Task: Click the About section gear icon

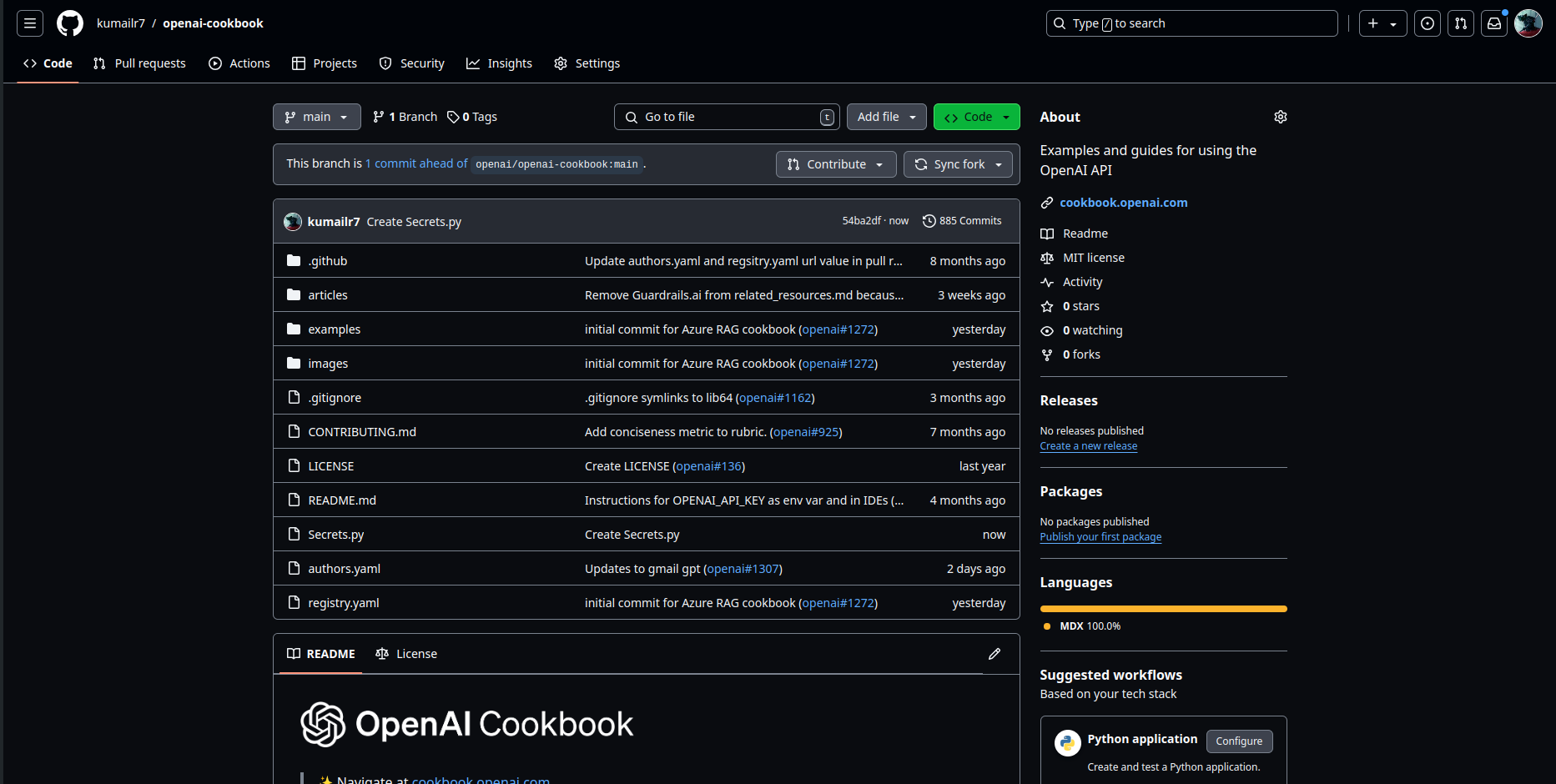Action: 1280,117
